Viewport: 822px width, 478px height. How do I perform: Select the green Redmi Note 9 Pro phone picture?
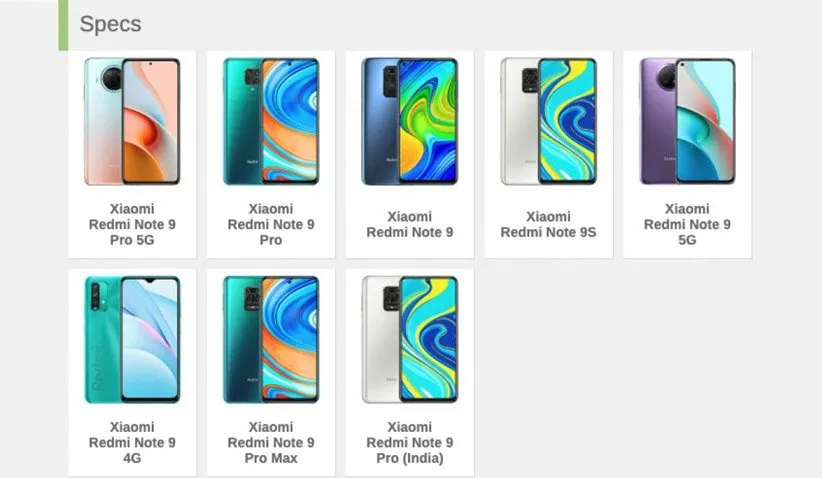click(x=271, y=122)
